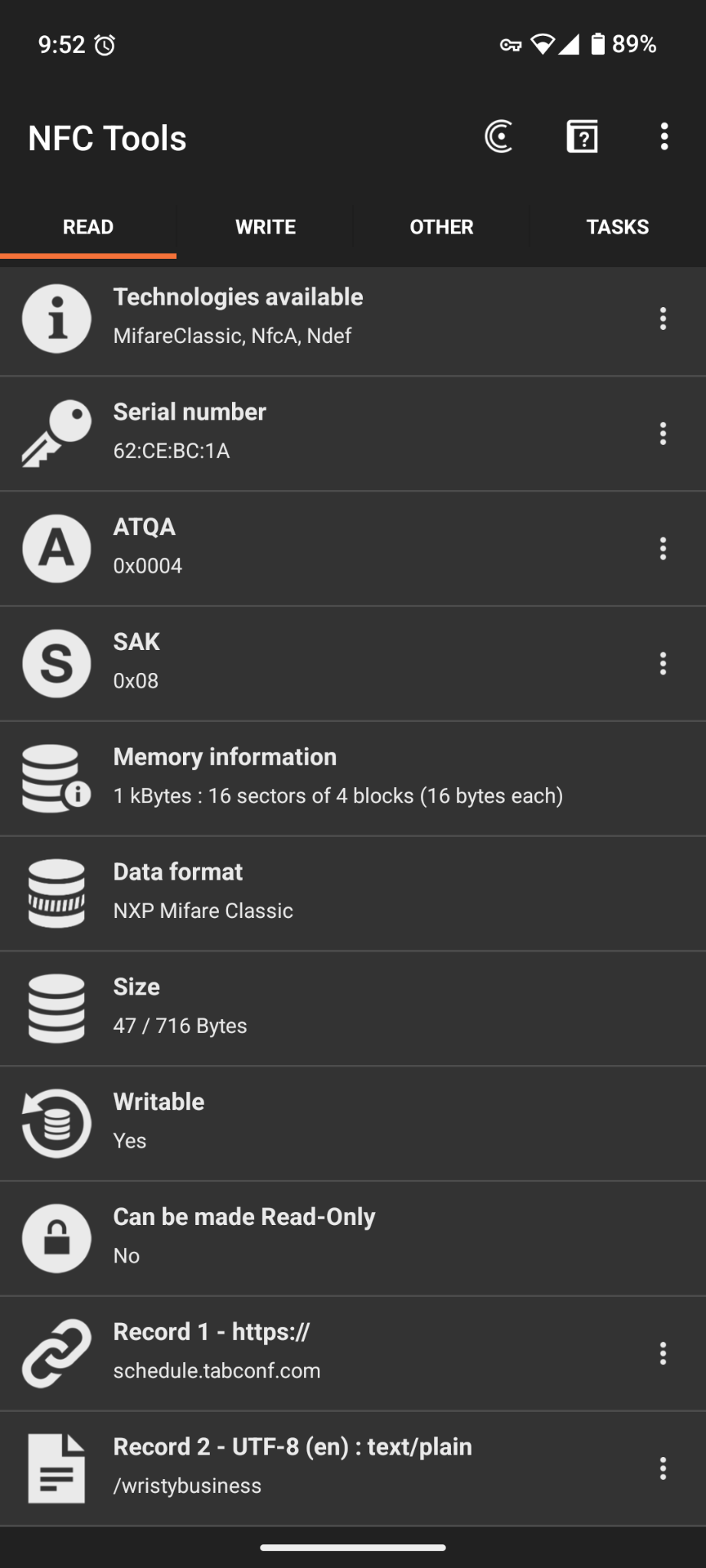
Task: Open options menu for Technologies available
Action: (663, 318)
